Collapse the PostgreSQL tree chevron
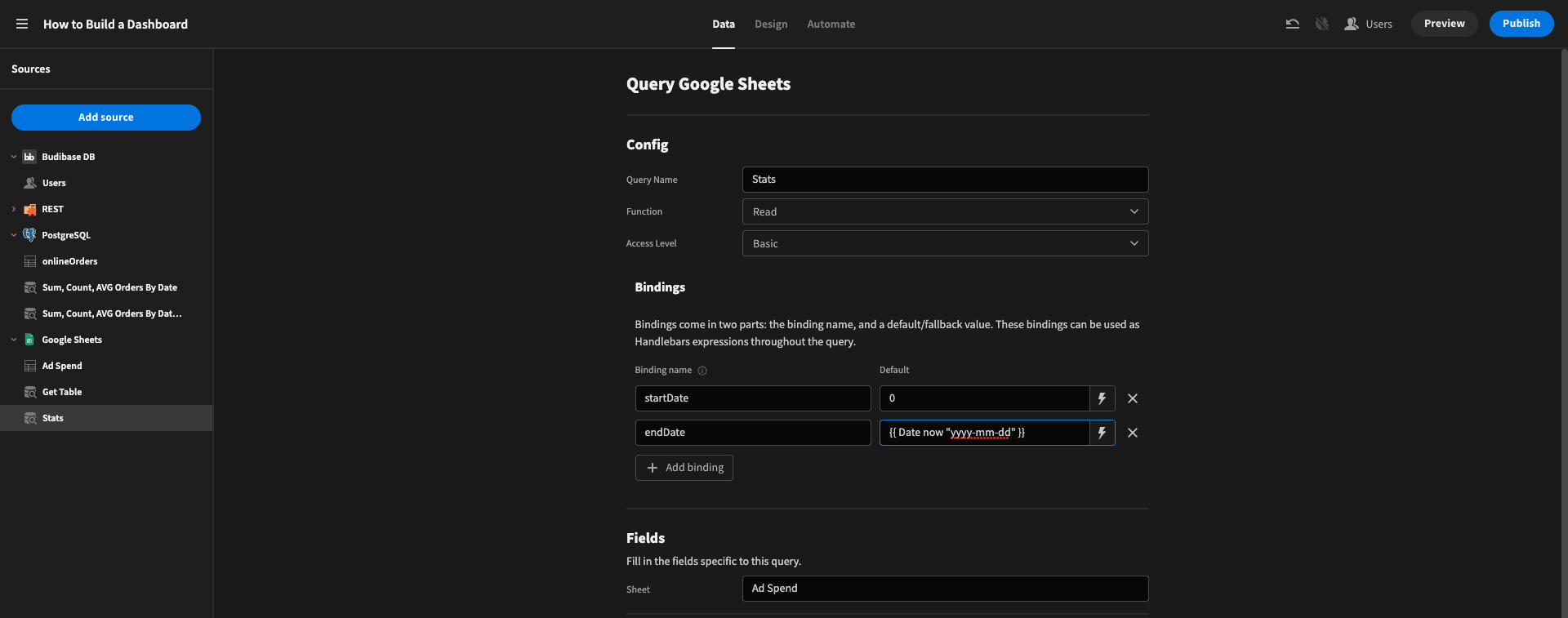The image size is (1568, 618). pos(14,235)
